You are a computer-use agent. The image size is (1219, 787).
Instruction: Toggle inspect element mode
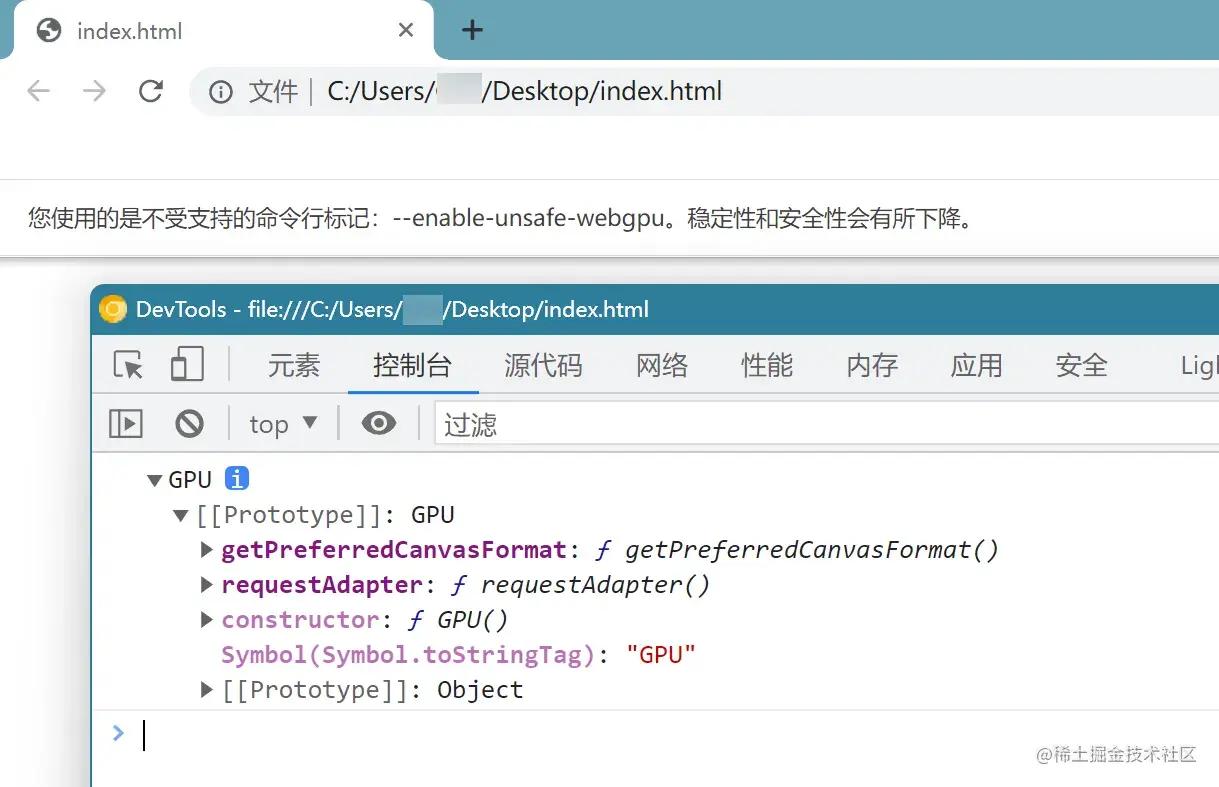click(127, 365)
